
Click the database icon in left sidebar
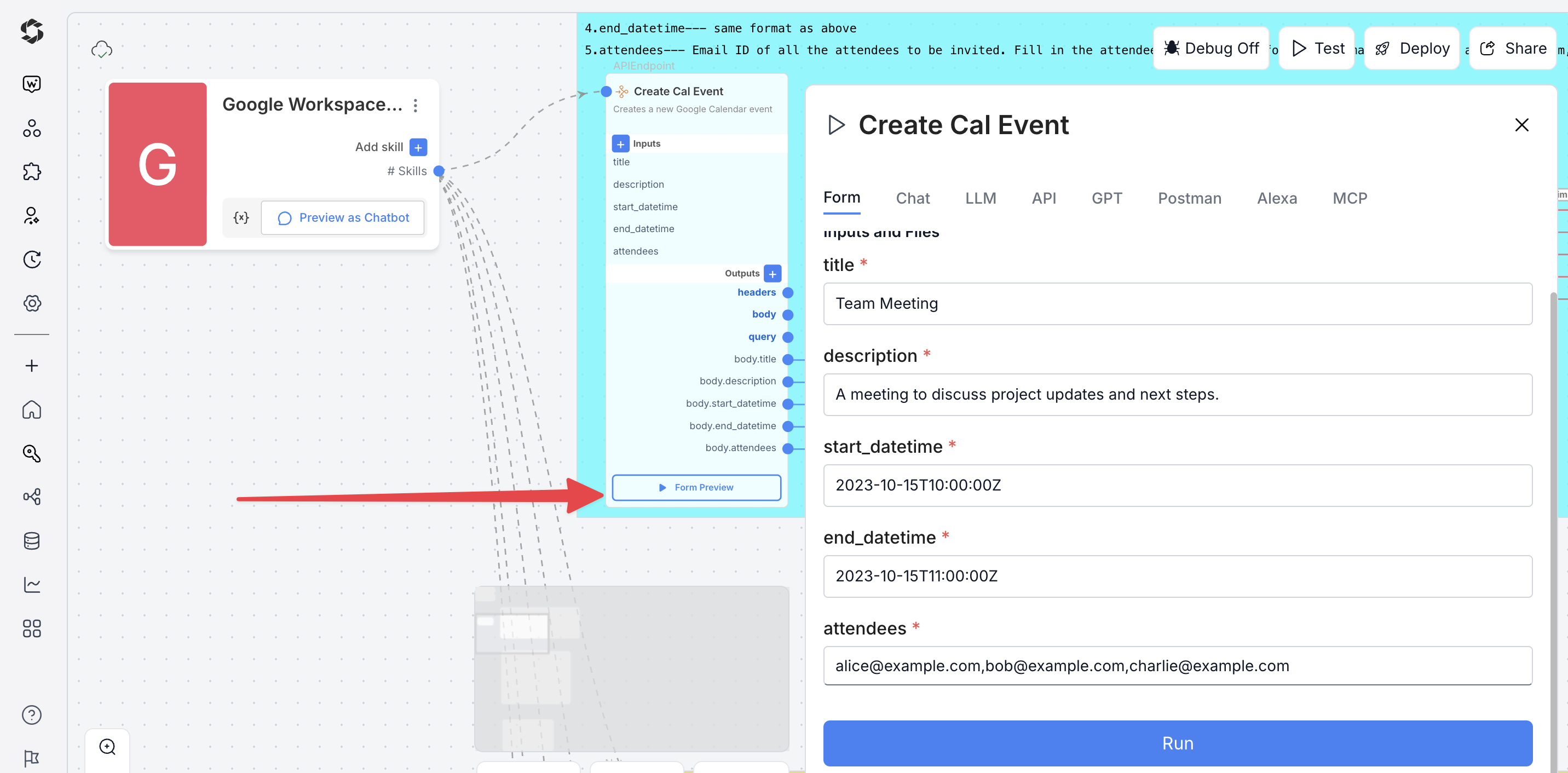[x=32, y=540]
